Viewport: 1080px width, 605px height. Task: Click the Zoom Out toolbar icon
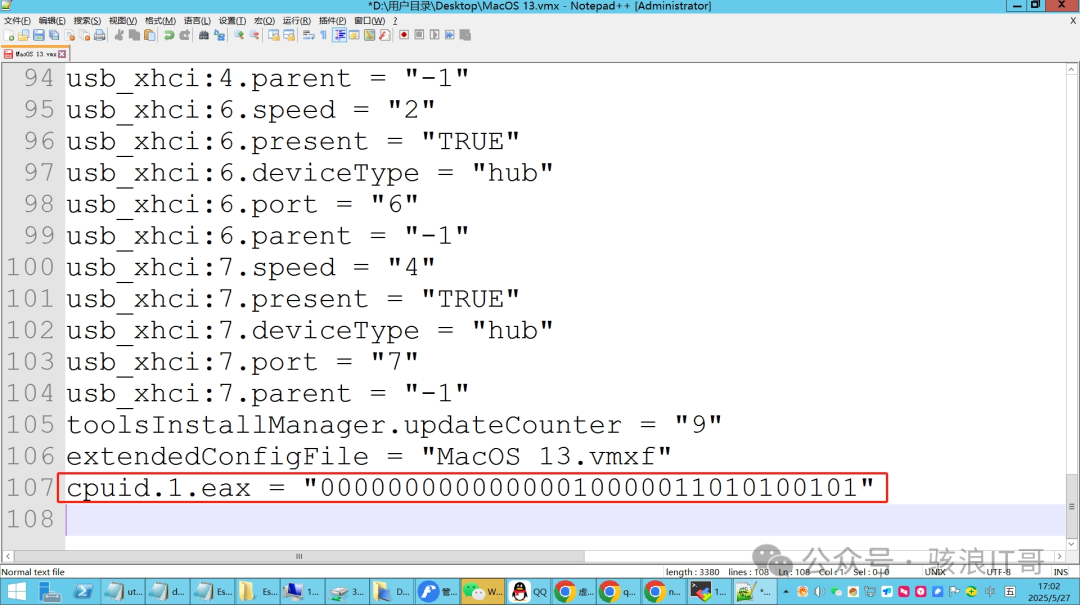254,35
